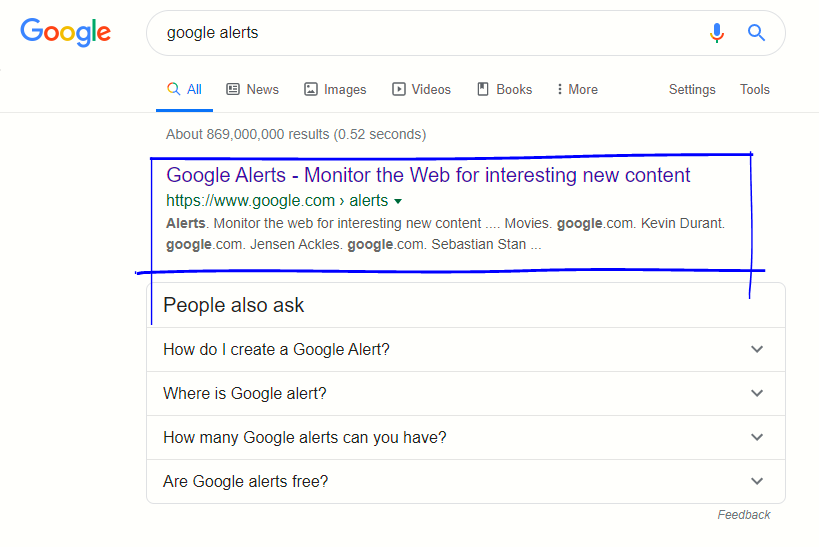Select the Images tab picture icon
Viewport: 819px width, 547px height.
click(311, 89)
